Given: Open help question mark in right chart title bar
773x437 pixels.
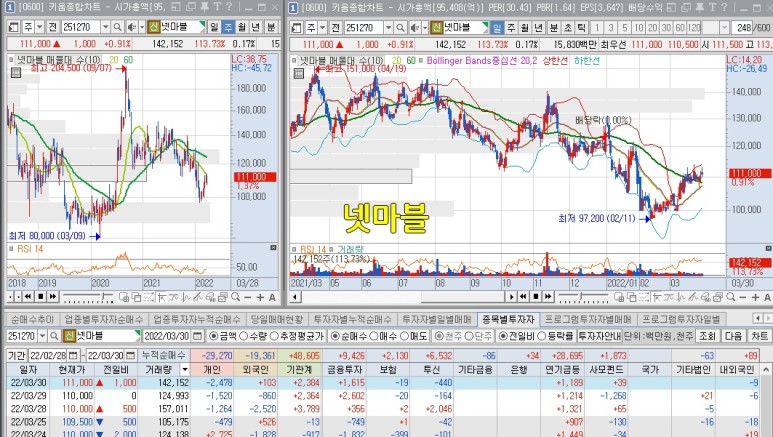Looking at the screenshot, I should click(x=723, y=7).
